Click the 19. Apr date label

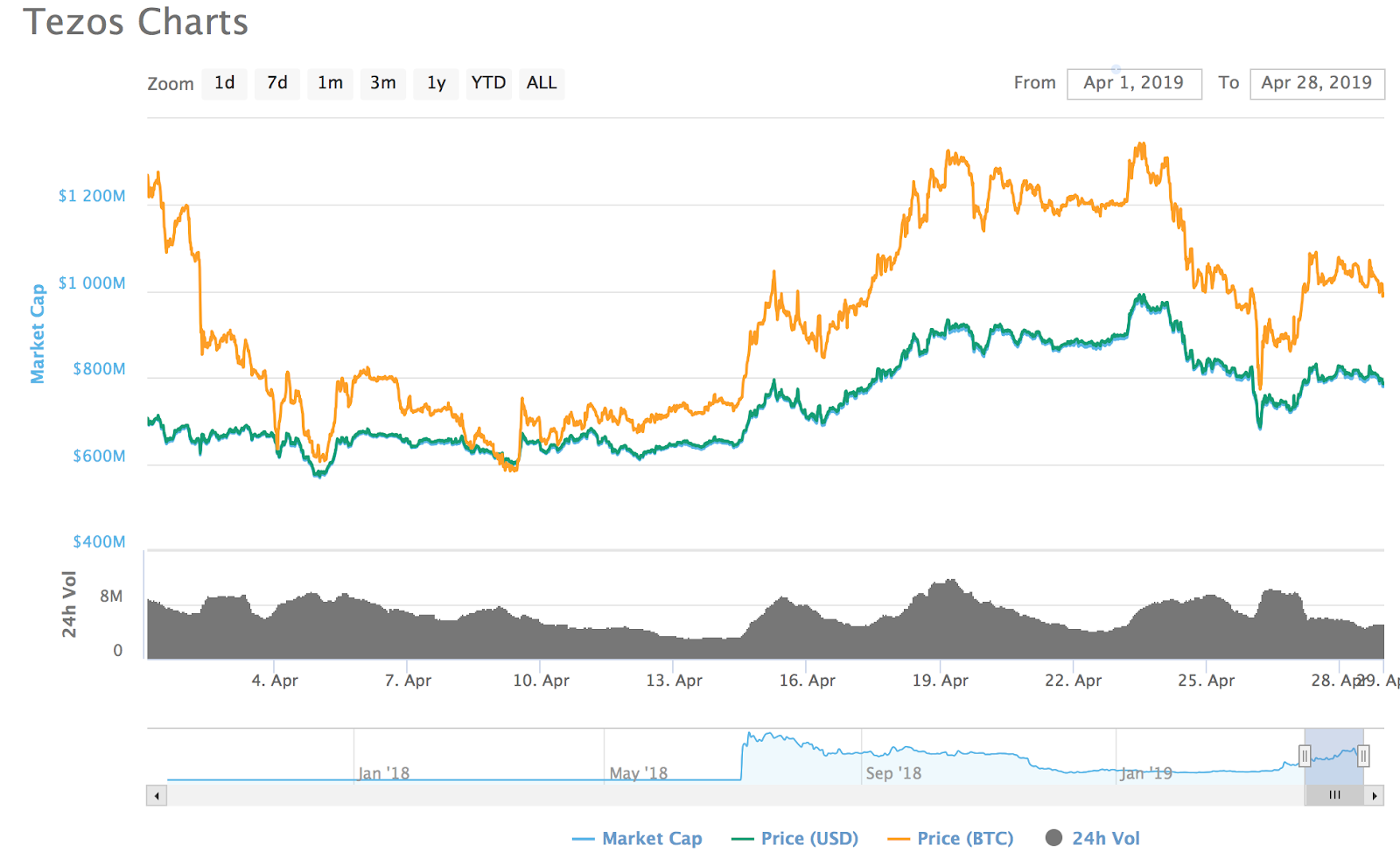pyautogui.click(x=940, y=681)
